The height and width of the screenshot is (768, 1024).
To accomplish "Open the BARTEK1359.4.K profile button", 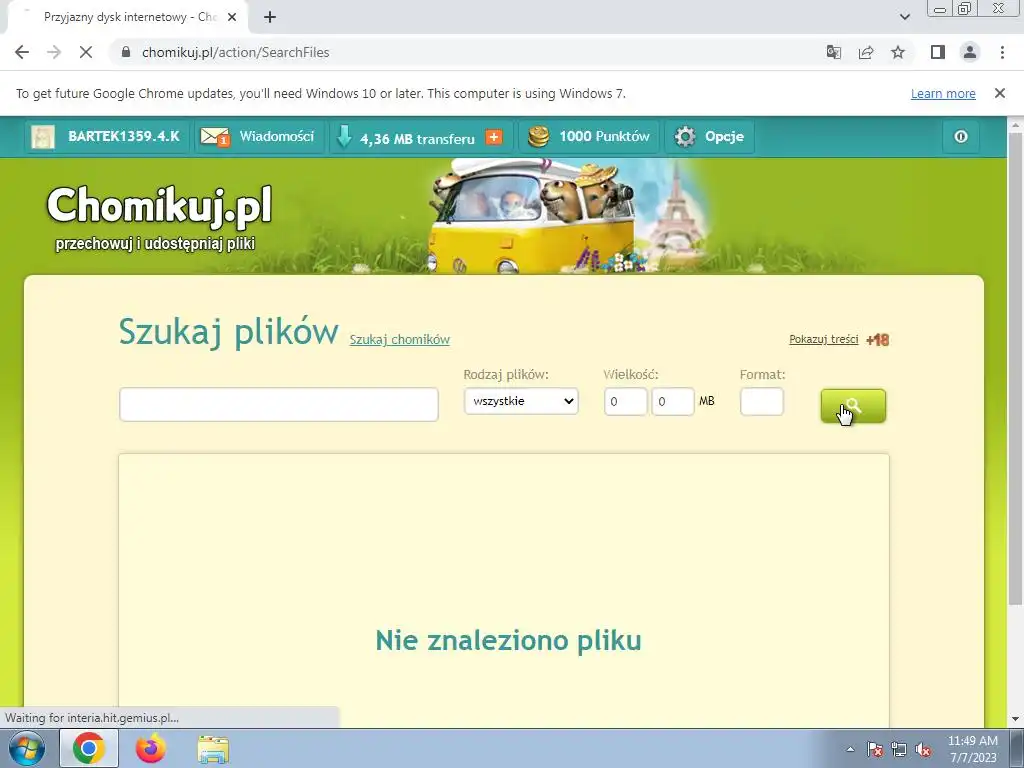I will coord(106,136).
